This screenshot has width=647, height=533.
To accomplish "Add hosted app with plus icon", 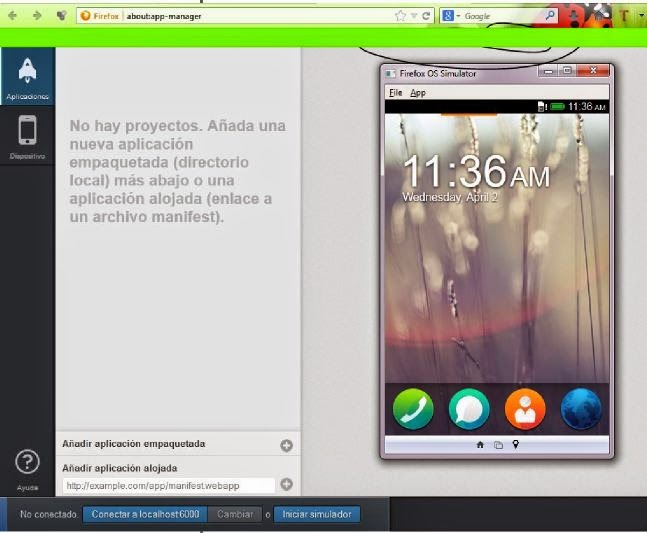I will click(x=286, y=484).
